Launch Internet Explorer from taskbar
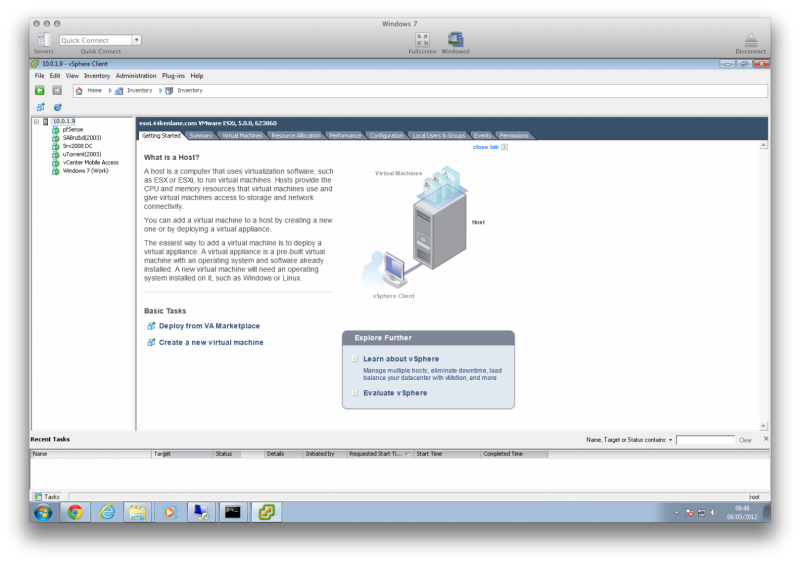 coord(107,512)
